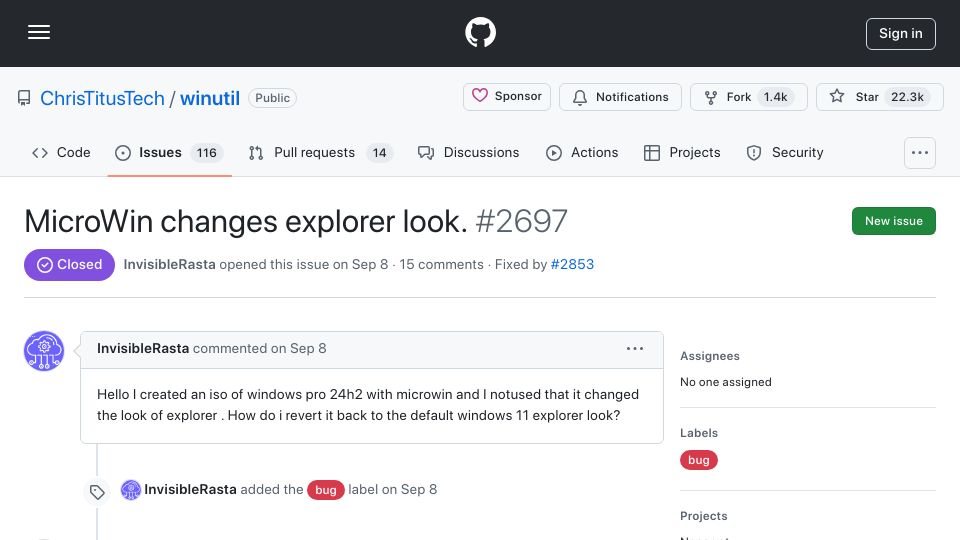Click the 1.4k fork count
Viewport: 960px width, 540px height.
[x=775, y=97]
